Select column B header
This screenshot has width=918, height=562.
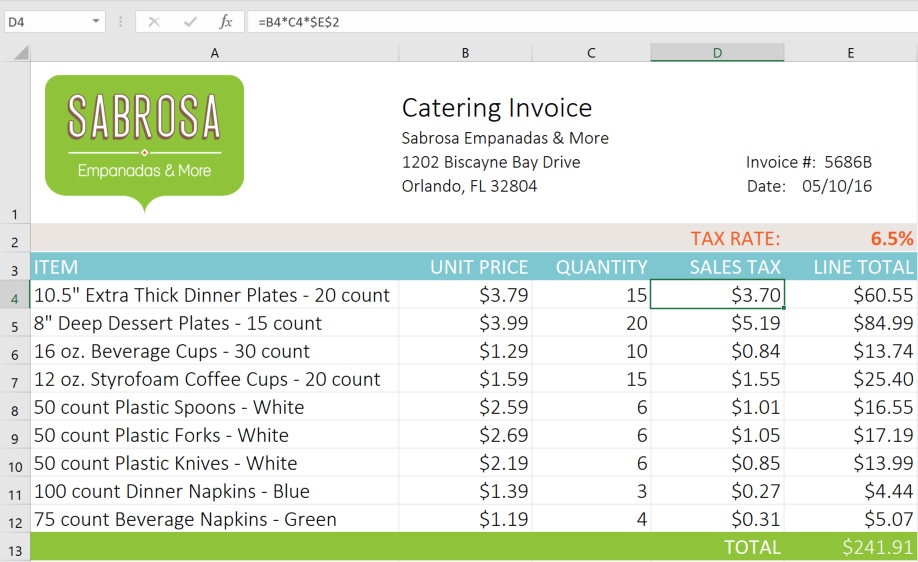(465, 53)
